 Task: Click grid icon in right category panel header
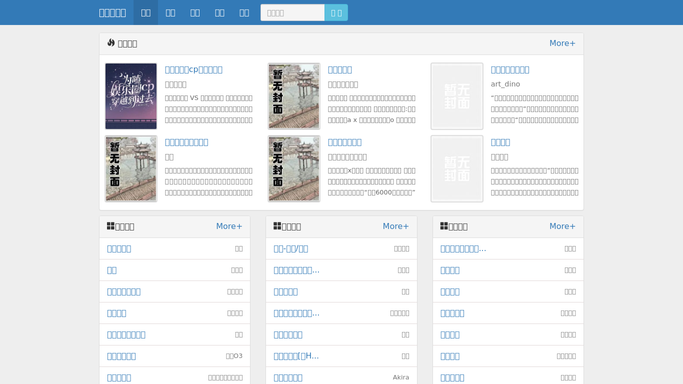[444, 226]
